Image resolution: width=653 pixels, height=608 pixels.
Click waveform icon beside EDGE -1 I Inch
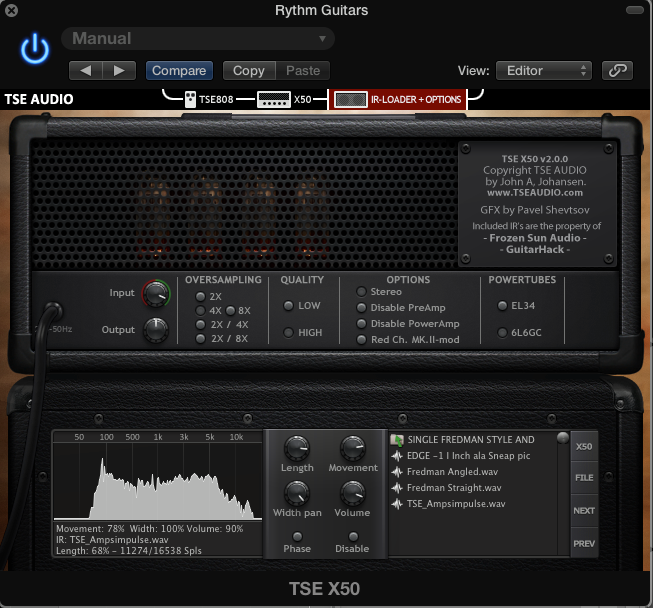(x=397, y=456)
